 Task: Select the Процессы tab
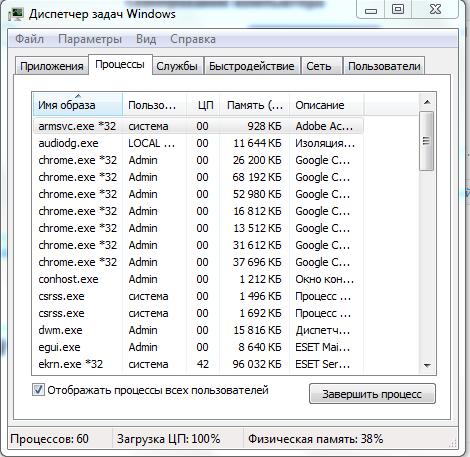[120, 64]
